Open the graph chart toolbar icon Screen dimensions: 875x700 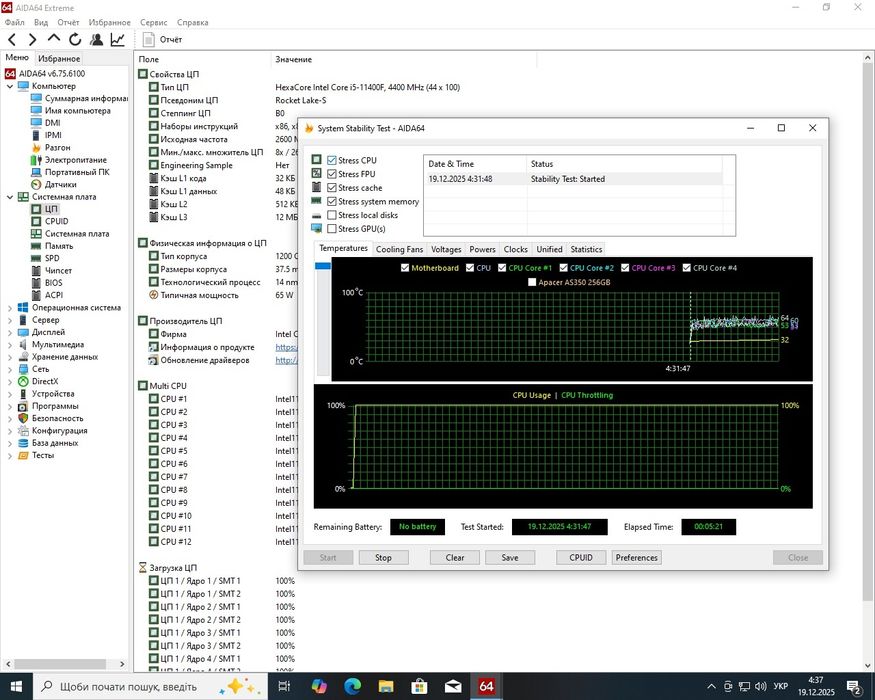pos(118,40)
